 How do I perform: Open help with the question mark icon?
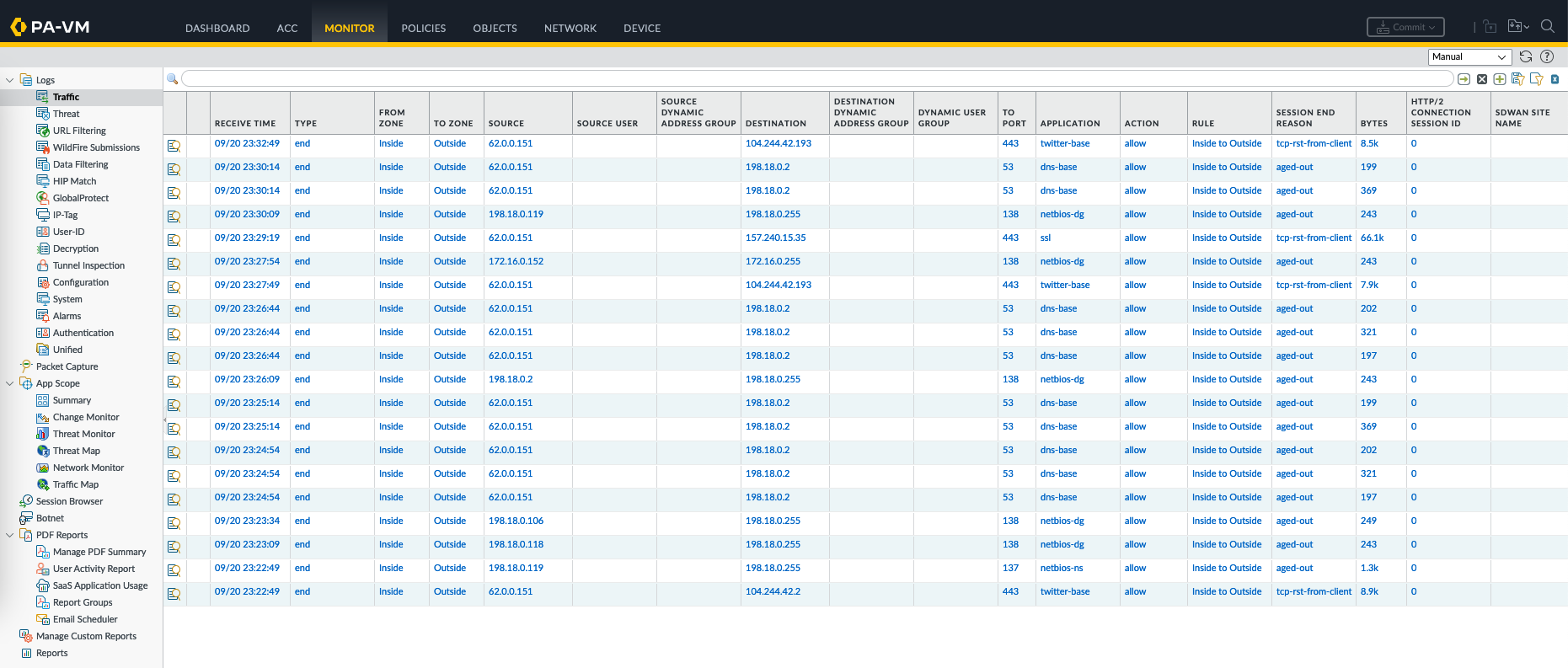(1547, 56)
